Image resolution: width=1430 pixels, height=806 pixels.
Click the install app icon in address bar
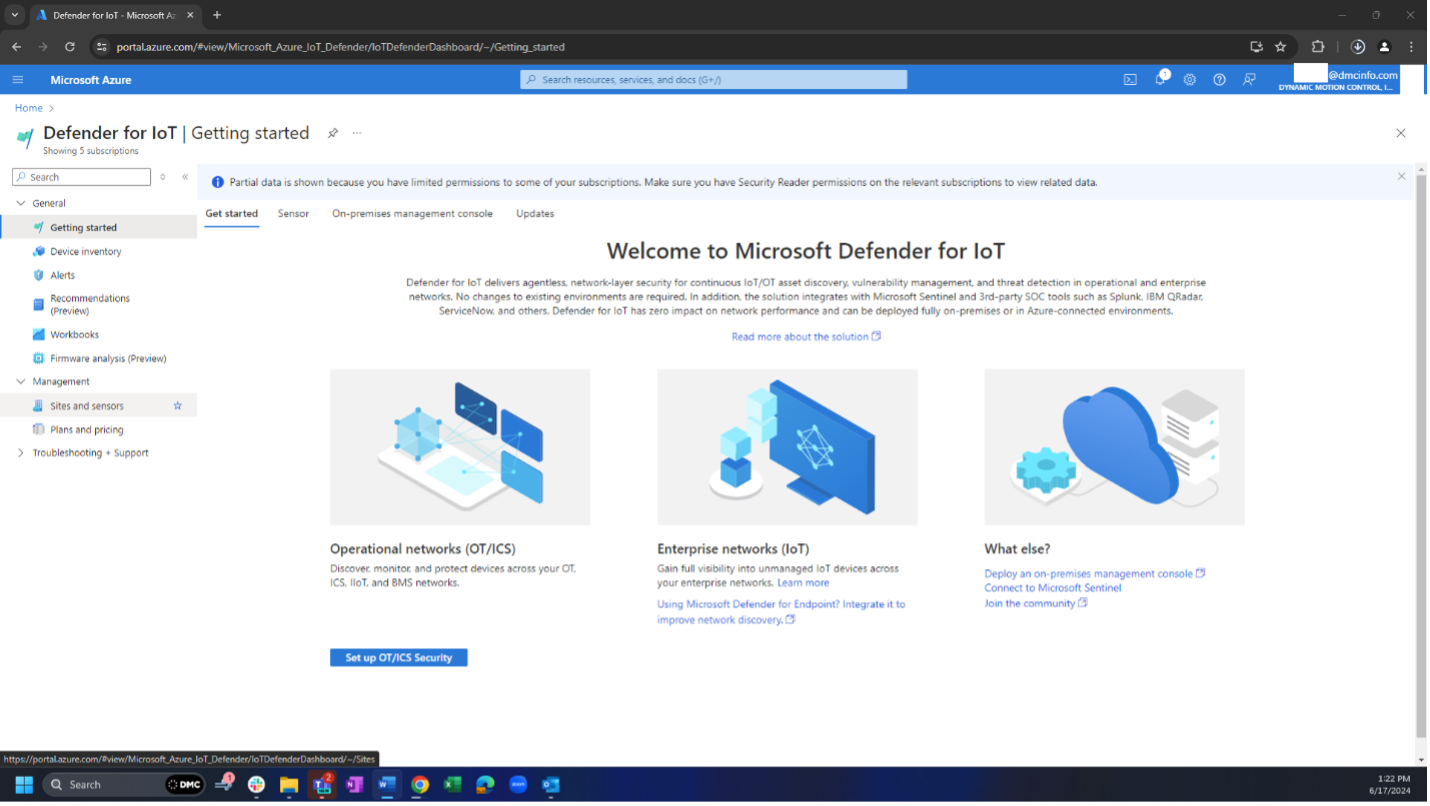tap(1257, 47)
